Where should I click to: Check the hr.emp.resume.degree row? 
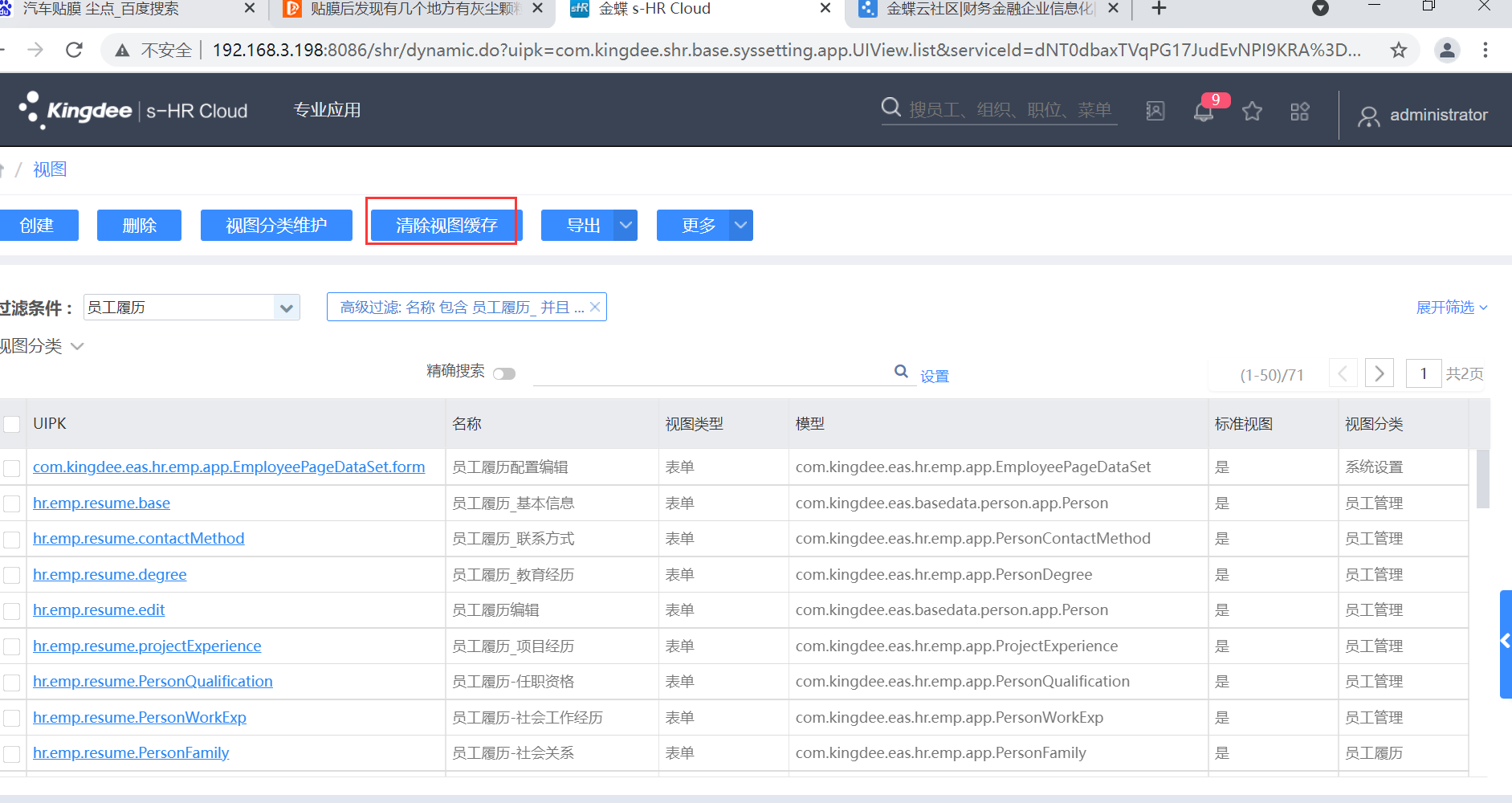(x=12, y=576)
